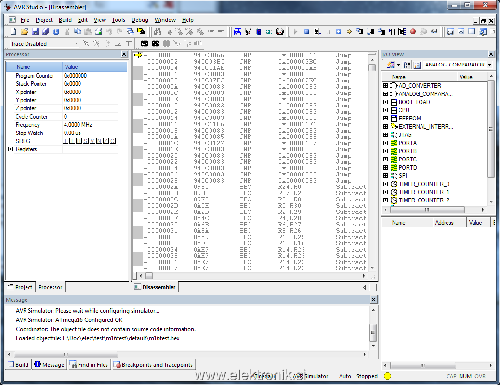Expand the EEPROM tree node
Screen dimensions: 500x385
click(x=385, y=118)
